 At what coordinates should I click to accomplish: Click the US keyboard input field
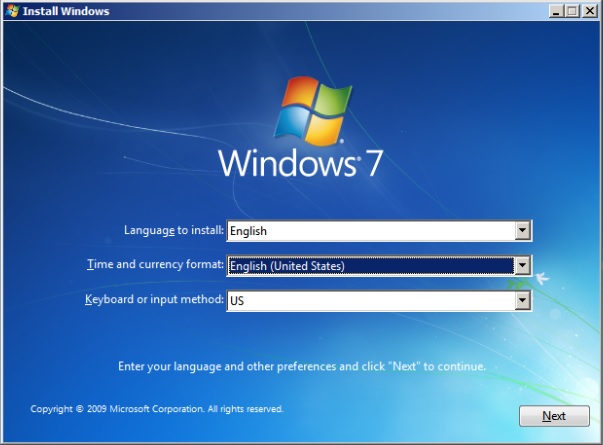[x=370, y=300]
